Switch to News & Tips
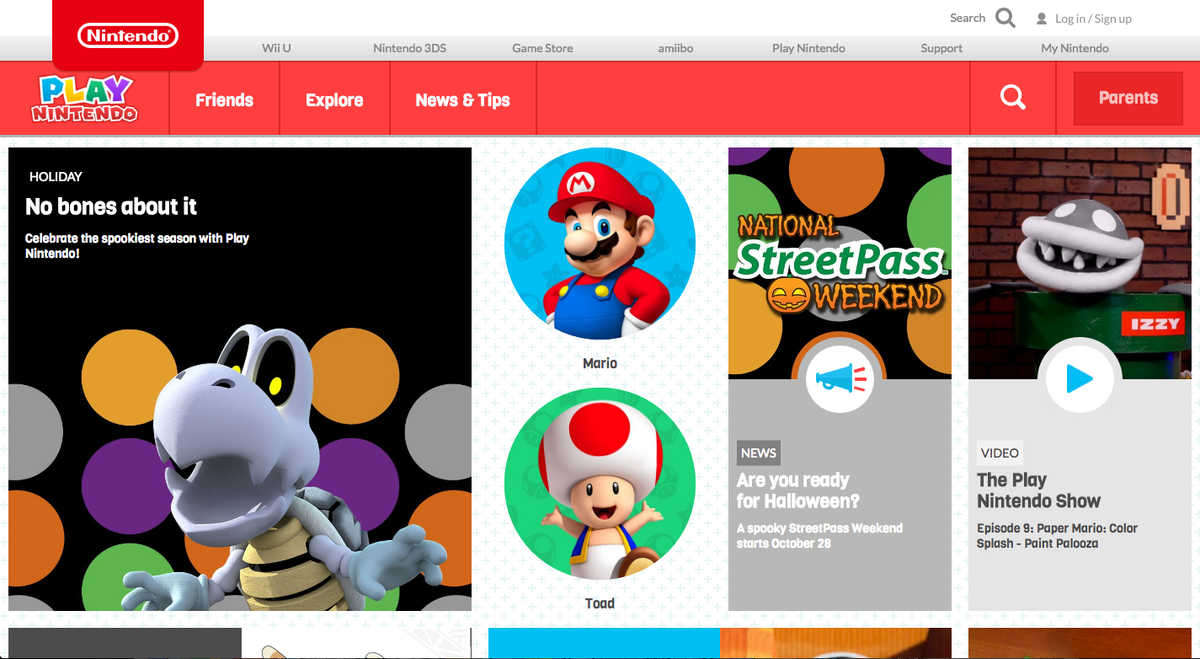 [462, 99]
